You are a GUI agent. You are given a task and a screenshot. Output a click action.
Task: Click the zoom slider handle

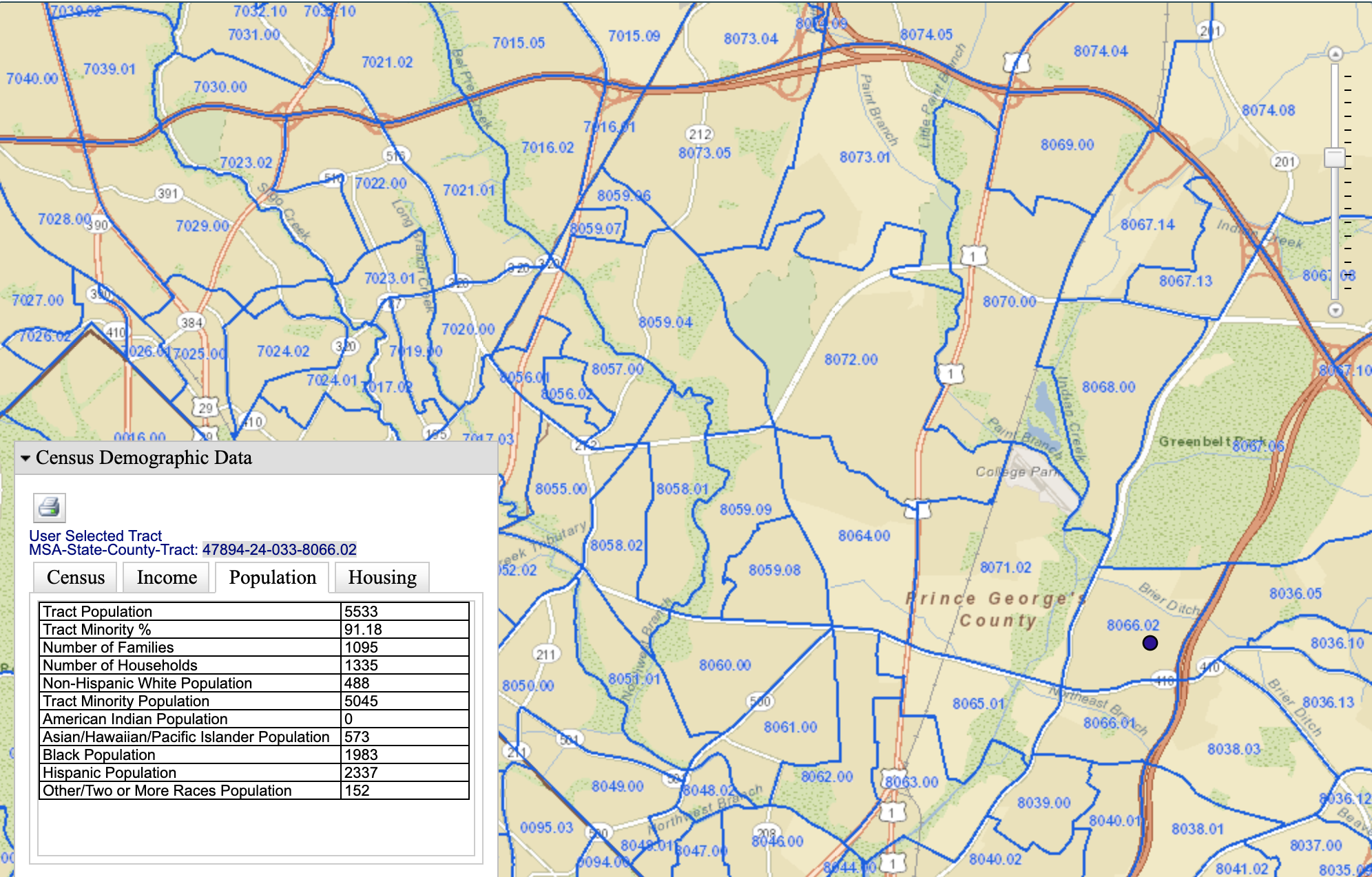pos(1335,158)
